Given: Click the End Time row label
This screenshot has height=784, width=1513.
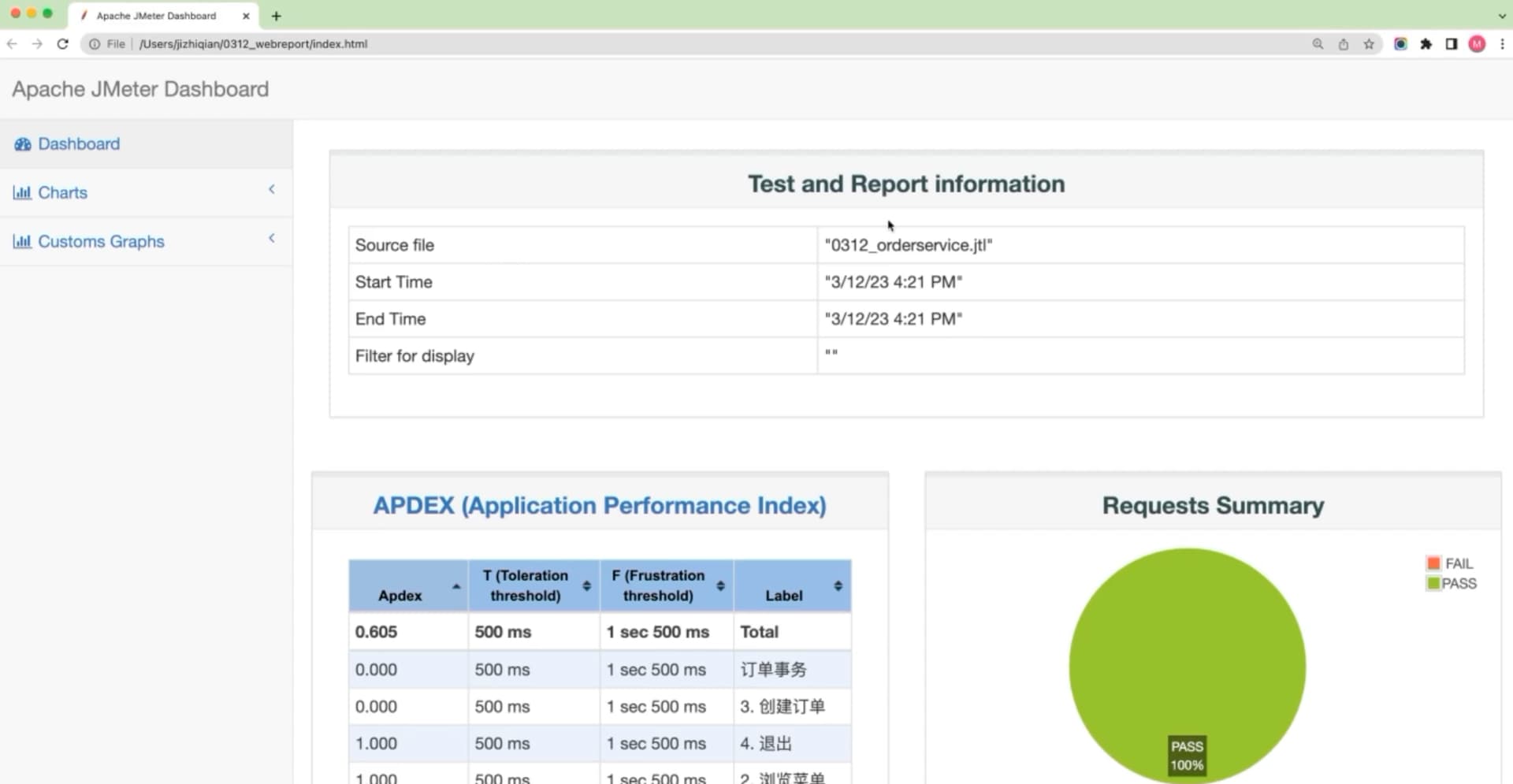Looking at the screenshot, I should tap(390, 319).
